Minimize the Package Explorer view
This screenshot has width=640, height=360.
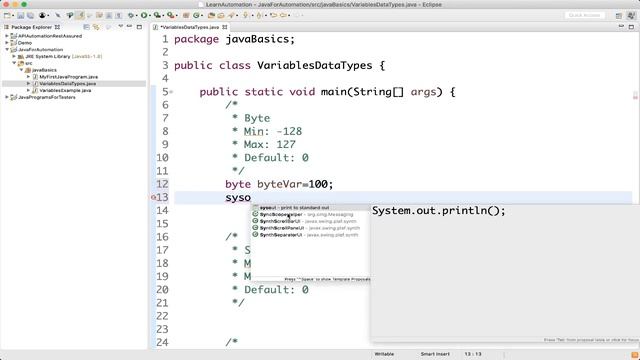[129, 27]
